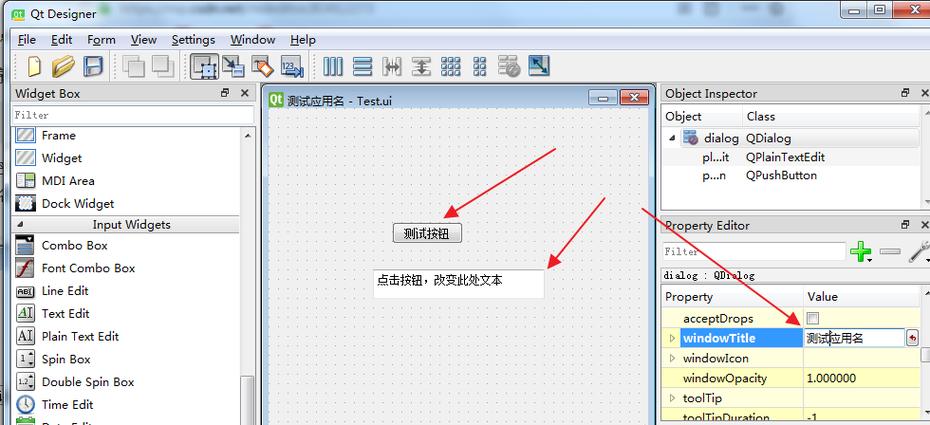The width and height of the screenshot is (930, 425).
Task: Click the Adjust Size toolbar icon
Action: pyautogui.click(x=539, y=66)
